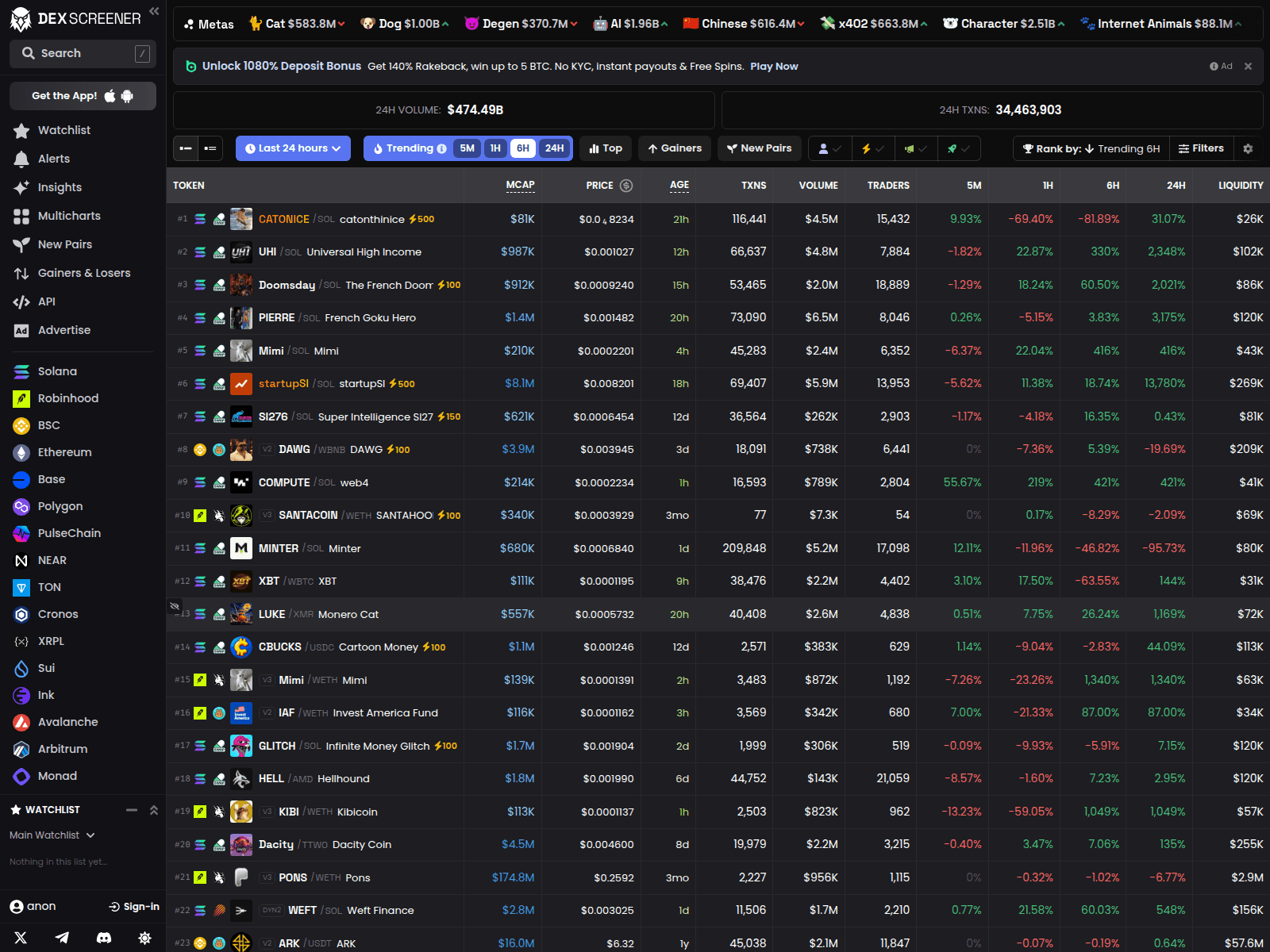The width and height of the screenshot is (1270, 952).
Task: Open Gainers & Losers arrows icon
Action: click(21, 274)
